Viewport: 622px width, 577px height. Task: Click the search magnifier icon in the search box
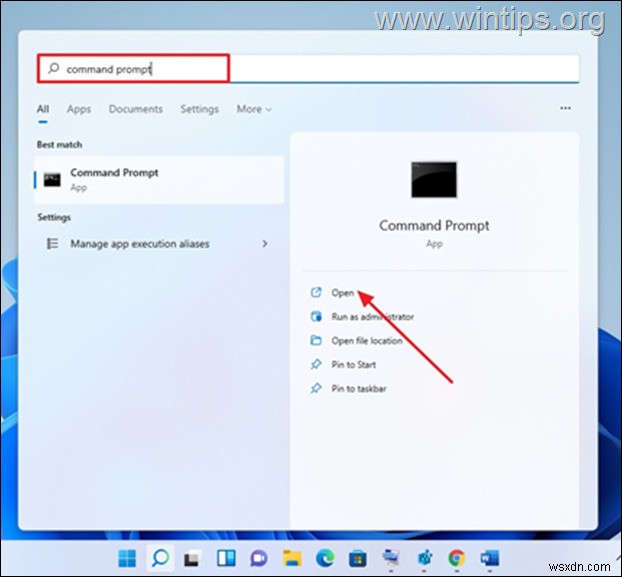53,69
